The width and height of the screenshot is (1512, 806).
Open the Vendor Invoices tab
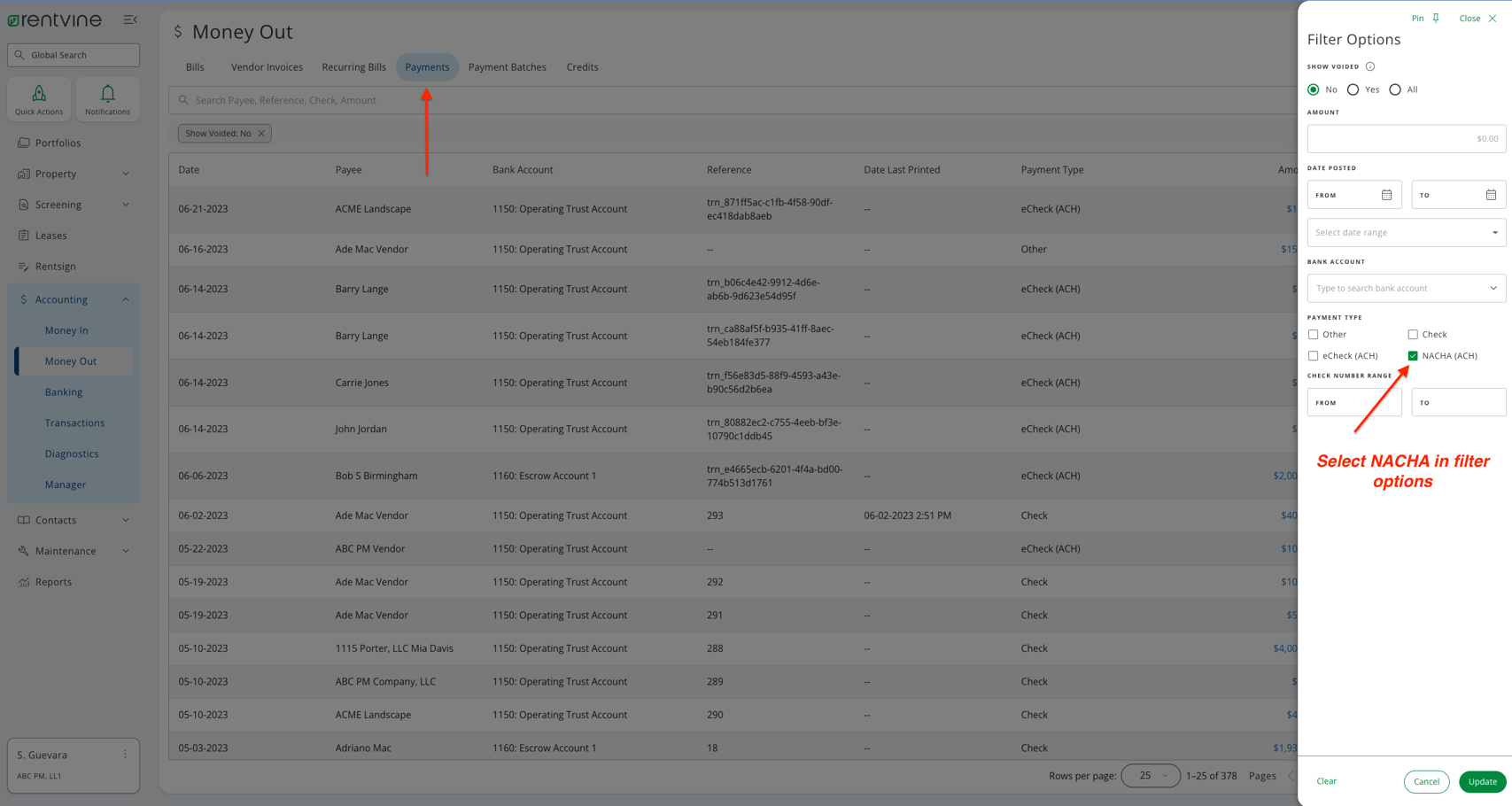click(x=267, y=67)
